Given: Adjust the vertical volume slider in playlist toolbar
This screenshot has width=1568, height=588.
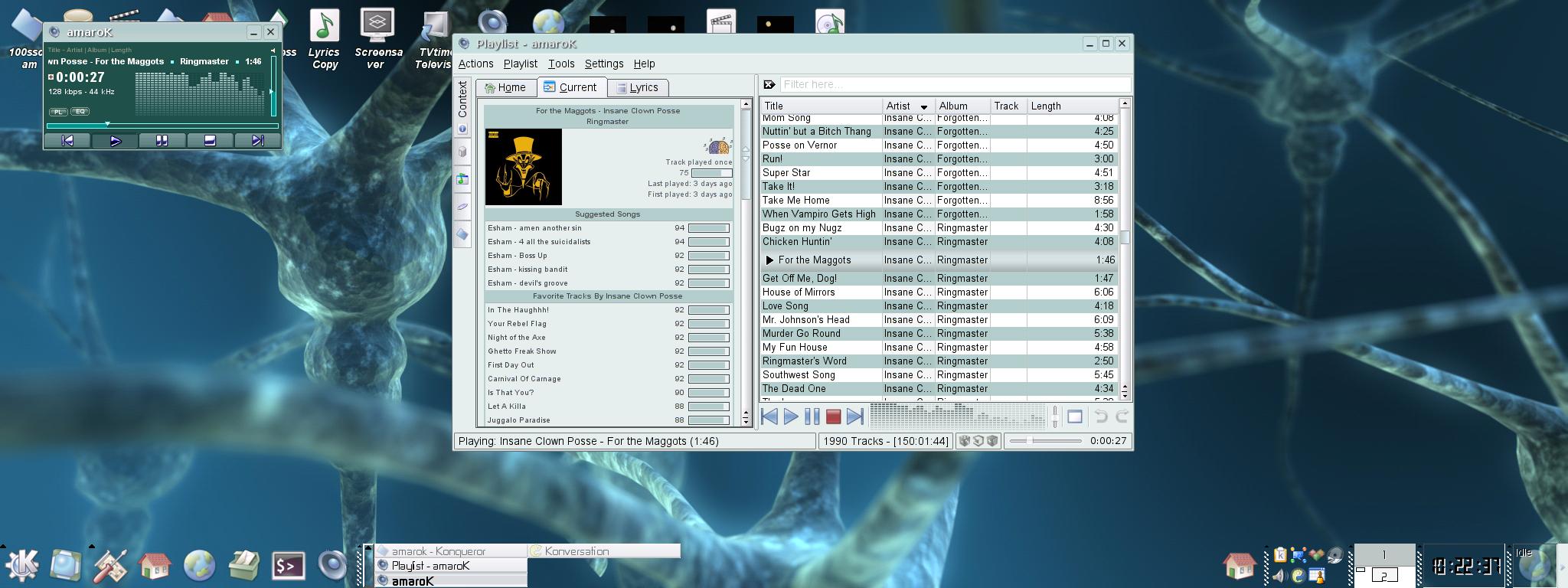Looking at the screenshot, I should pos(1055,416).
